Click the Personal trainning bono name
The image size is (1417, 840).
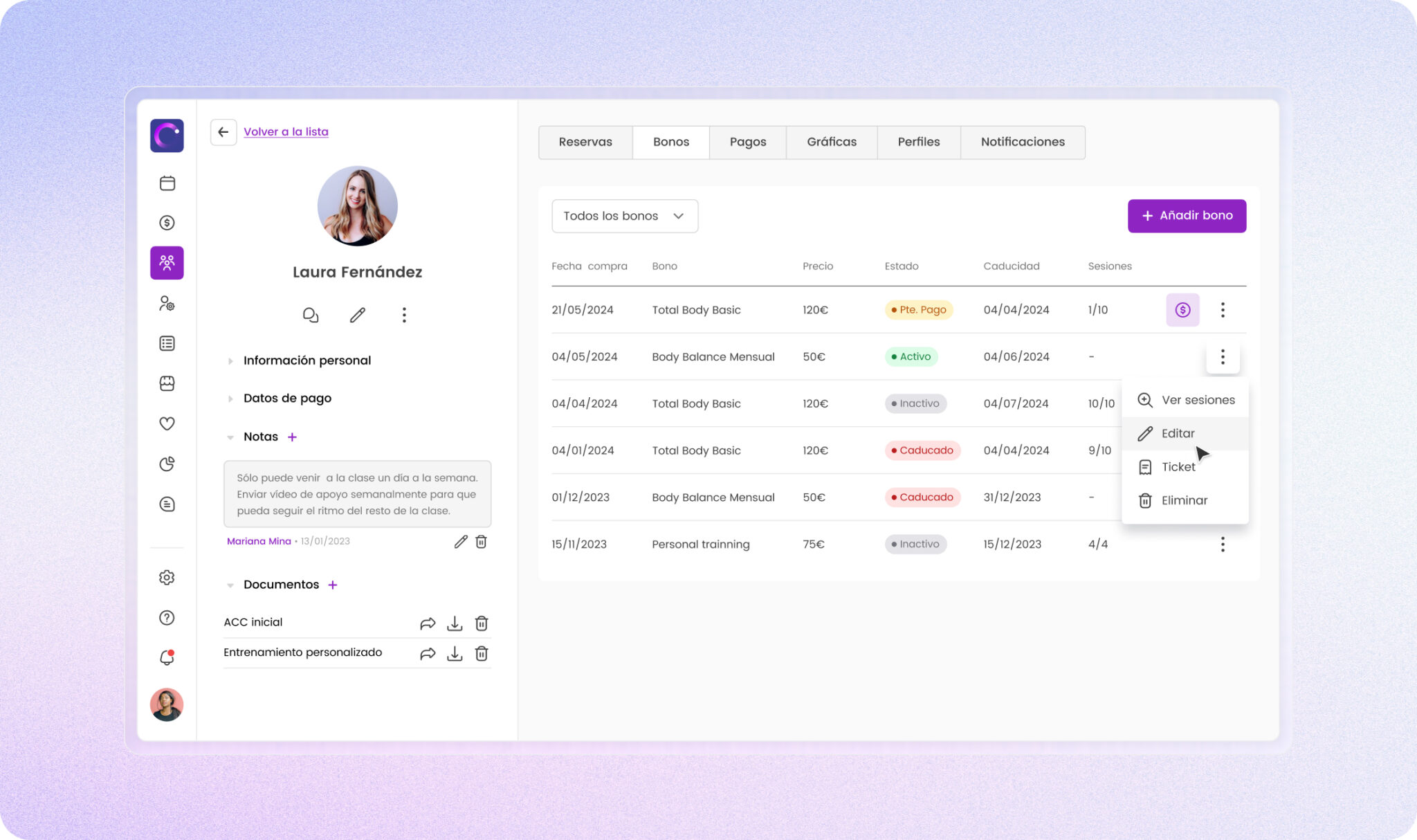[700, 545]
